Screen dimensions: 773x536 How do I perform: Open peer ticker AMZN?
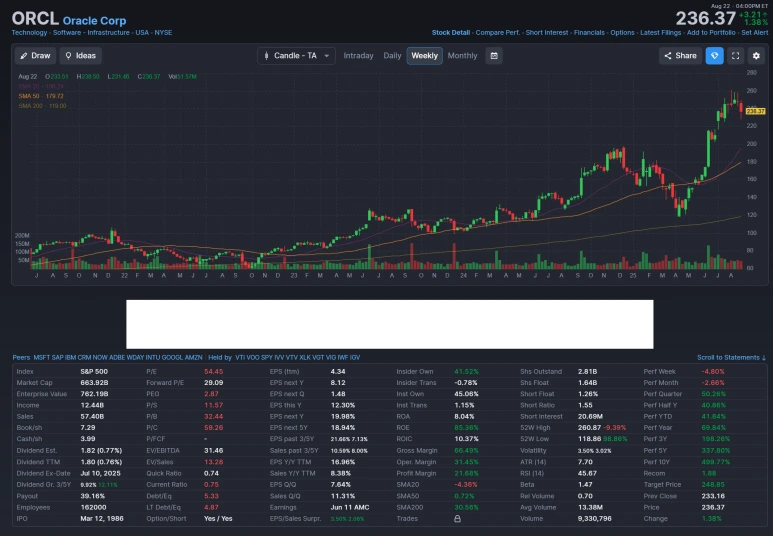point(194,357)
